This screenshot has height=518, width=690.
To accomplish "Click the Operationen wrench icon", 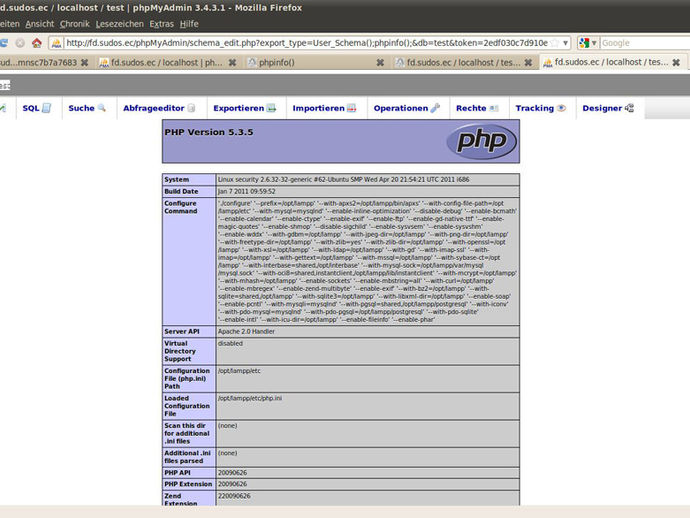I will [435, 108].
